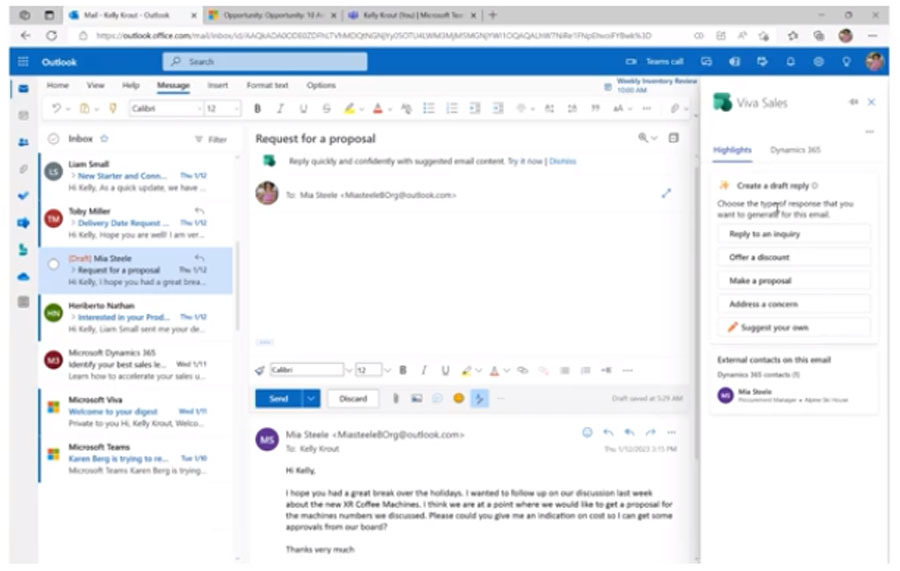Open the Insert ribbon tab
The image size is (900, 571).
pyautogui.click(x=218, y=85)
